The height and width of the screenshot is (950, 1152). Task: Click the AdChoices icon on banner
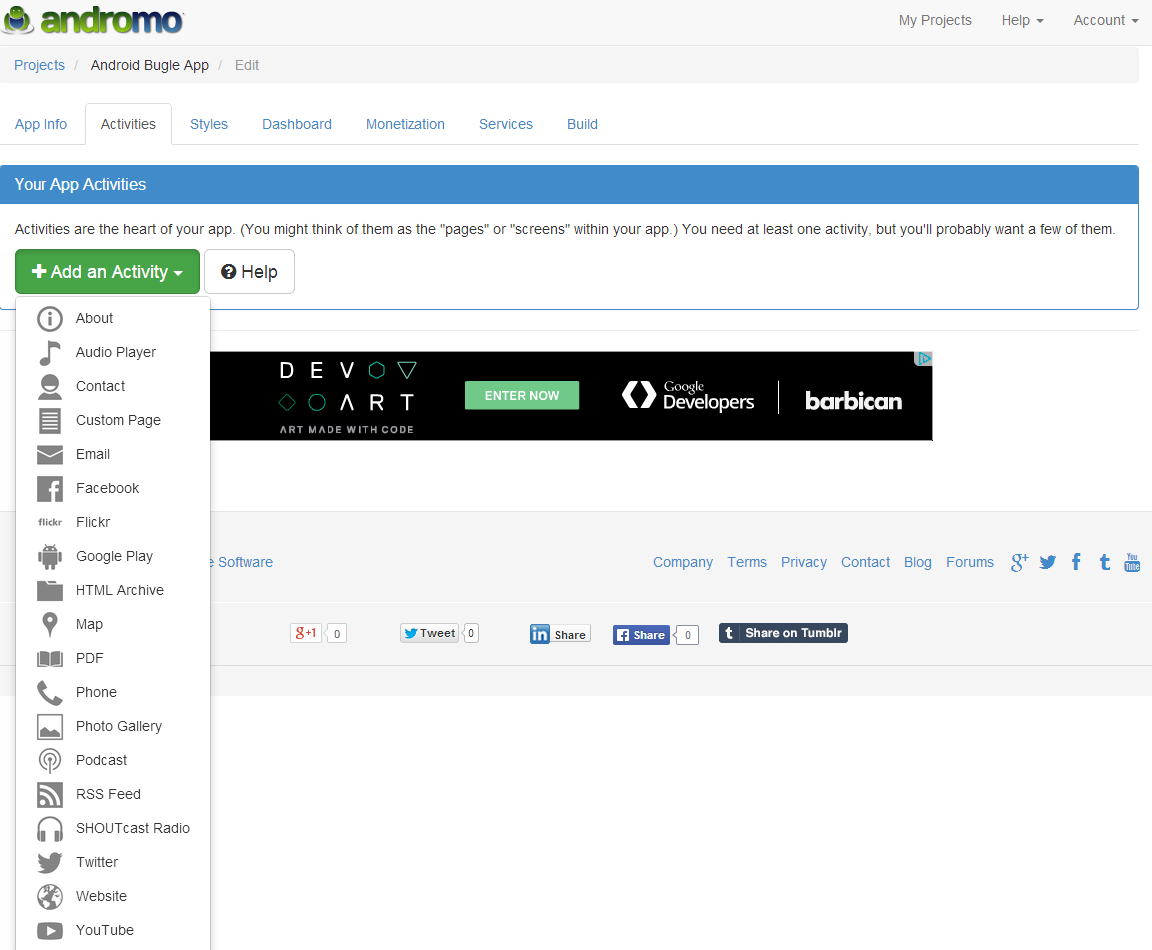[924, 359]
